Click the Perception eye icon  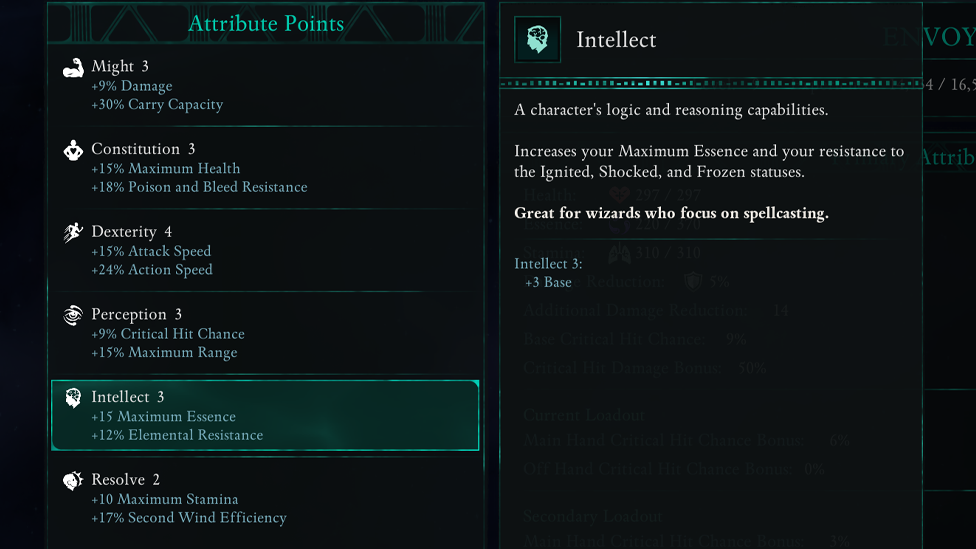pyautogui.click(x=73, y=316)
